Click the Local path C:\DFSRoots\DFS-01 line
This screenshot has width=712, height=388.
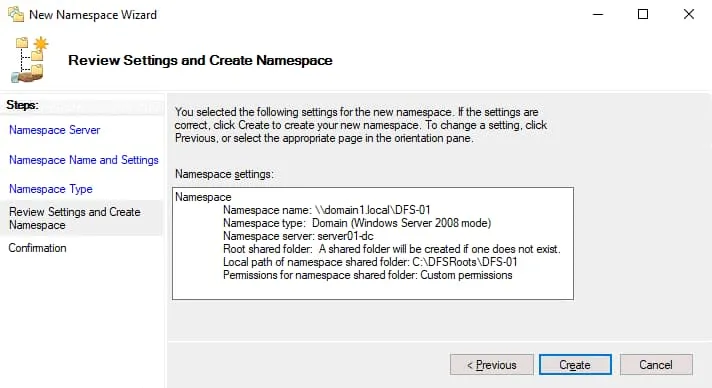coord(370,262)
